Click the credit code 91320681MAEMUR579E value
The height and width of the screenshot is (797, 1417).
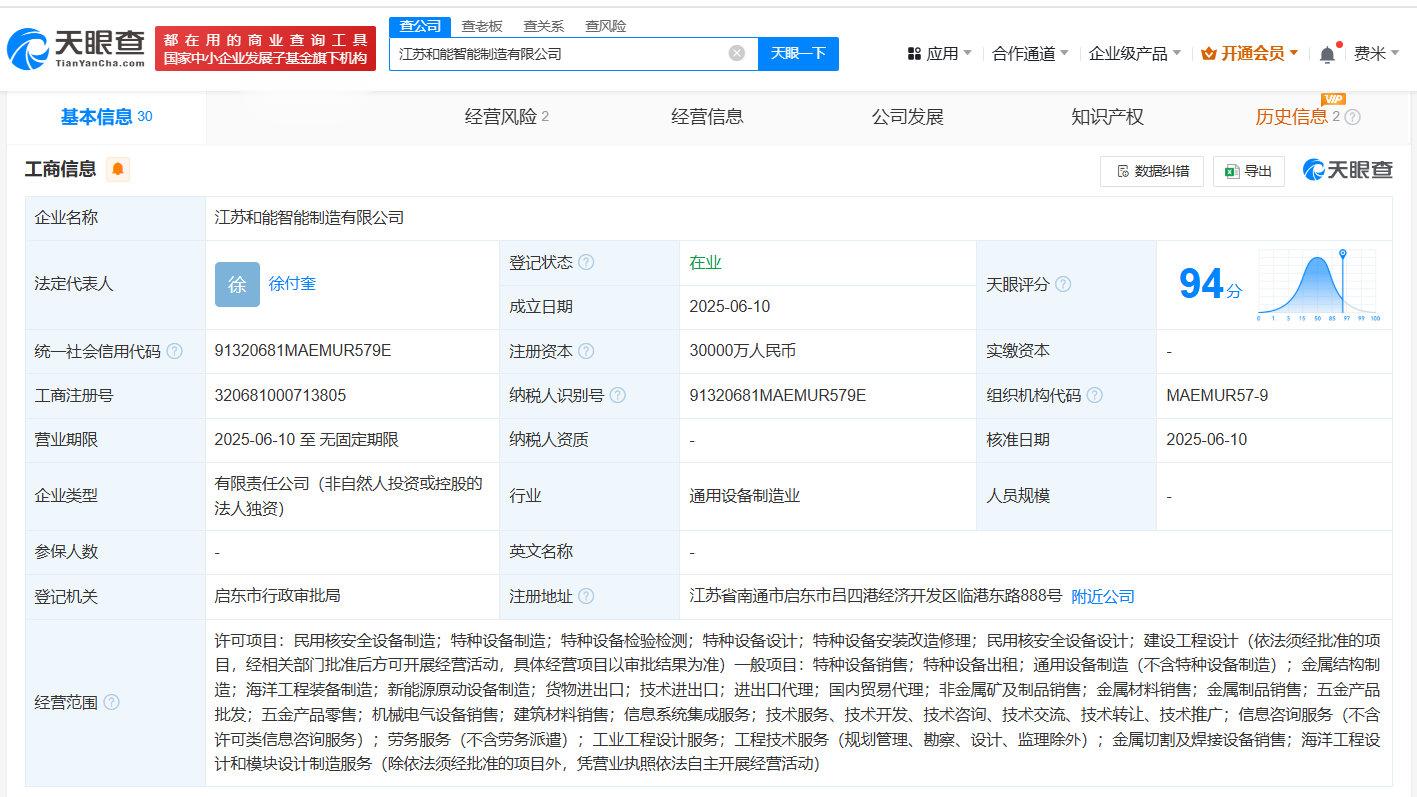[x=303, y=351]
